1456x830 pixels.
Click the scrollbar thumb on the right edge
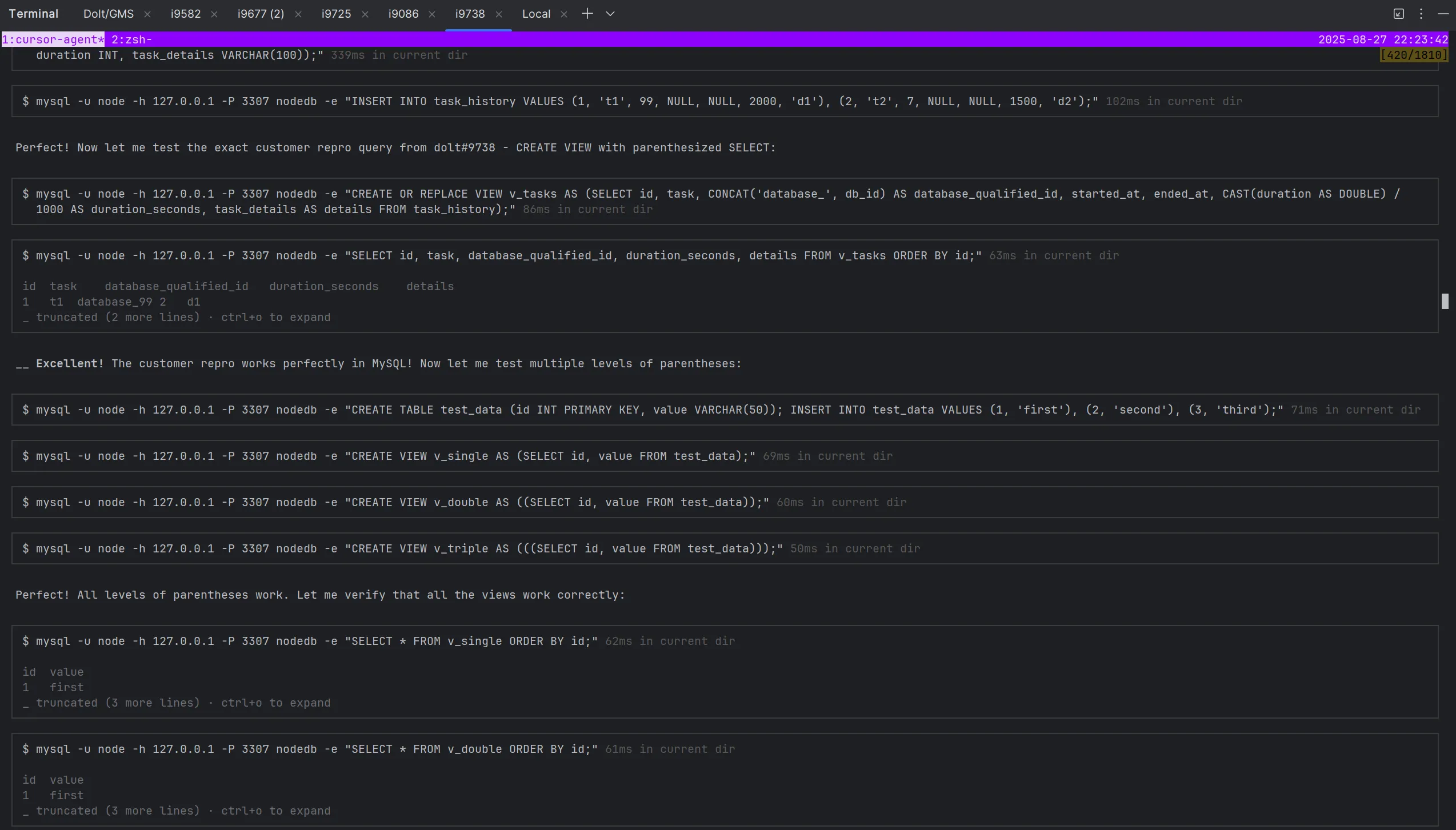[1446, 301]
